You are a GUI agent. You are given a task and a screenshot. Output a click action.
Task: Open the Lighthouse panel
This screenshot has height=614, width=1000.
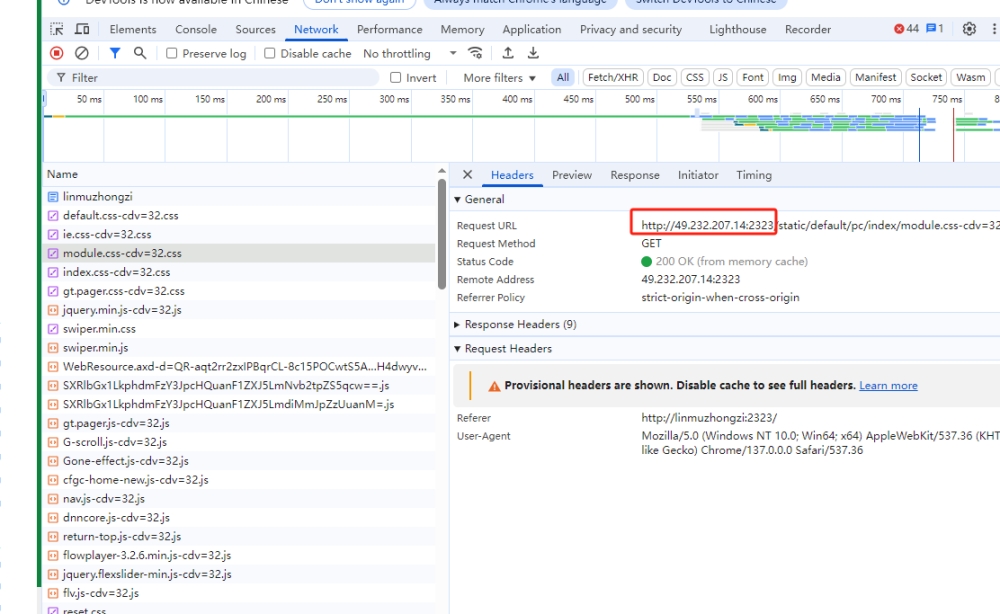738,29
